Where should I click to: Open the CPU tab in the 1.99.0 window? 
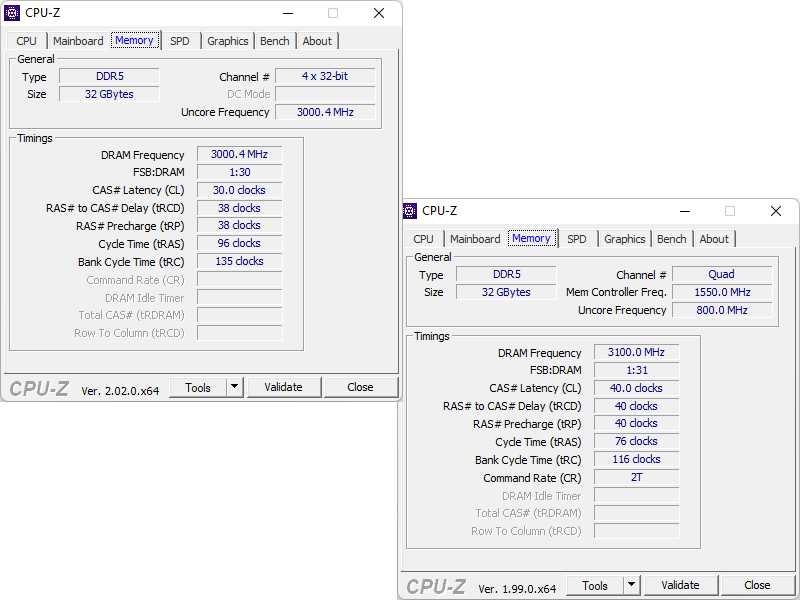(423, 239)
